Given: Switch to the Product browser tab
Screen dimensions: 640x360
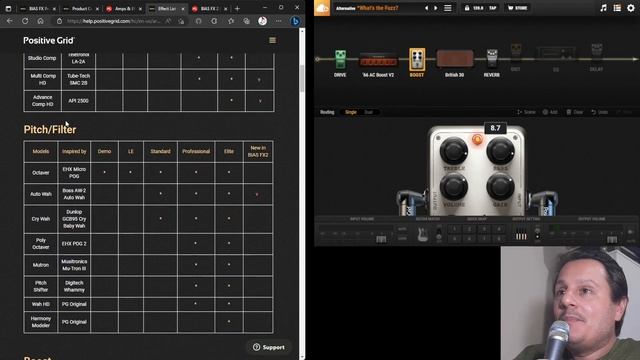Looking at the screenshot, I should click(81, 9).
